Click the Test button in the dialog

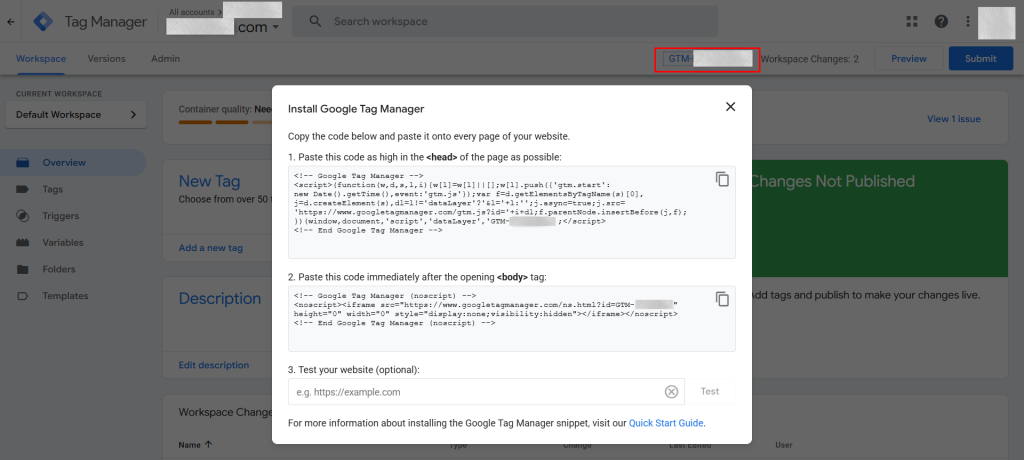(x=710, y=391)
